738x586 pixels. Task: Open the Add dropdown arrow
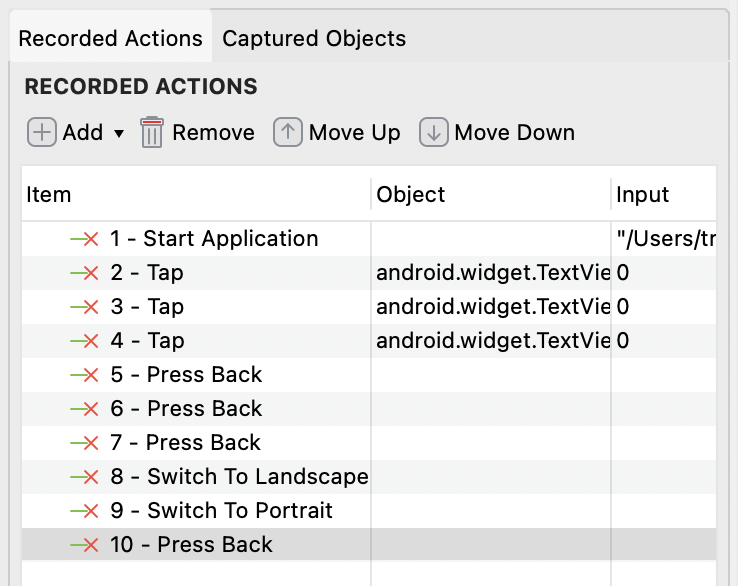pos(118,133)
